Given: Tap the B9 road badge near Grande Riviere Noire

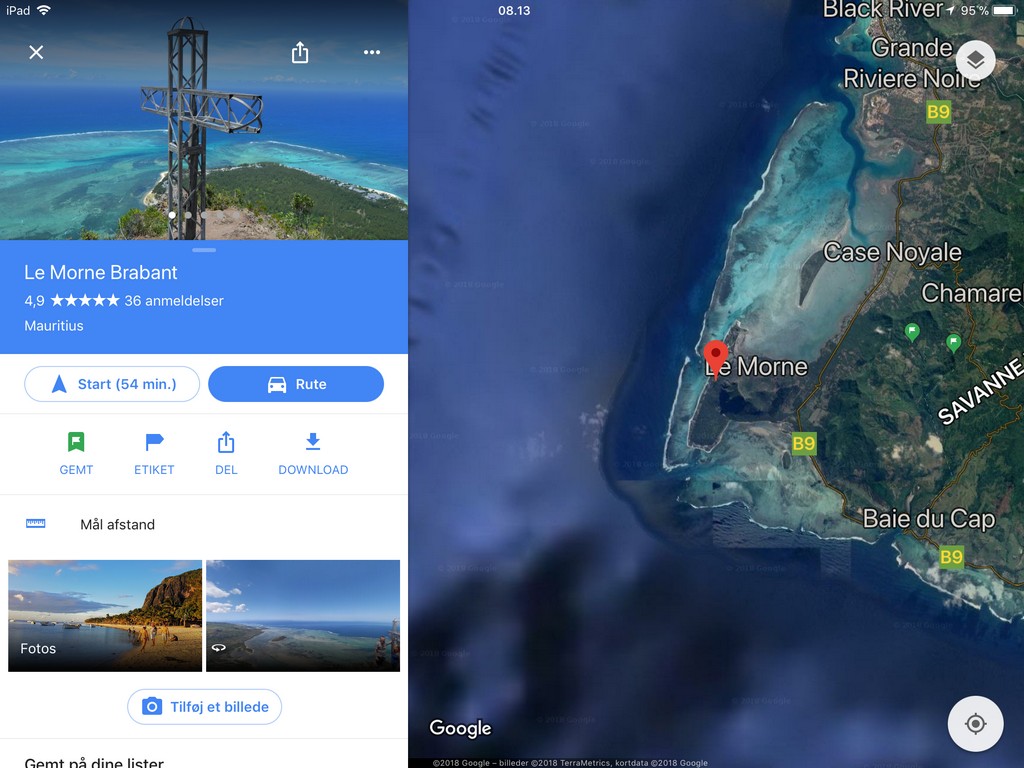Looking at the screenshot, I should click(938, 112).
